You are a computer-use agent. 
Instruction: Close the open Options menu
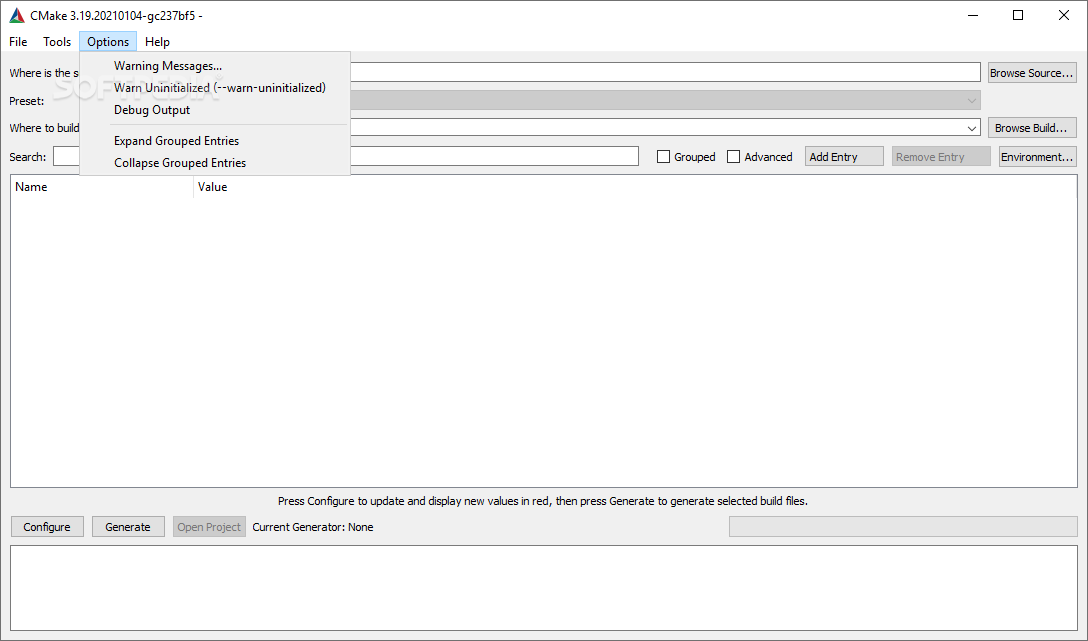(x=108, y=42)
